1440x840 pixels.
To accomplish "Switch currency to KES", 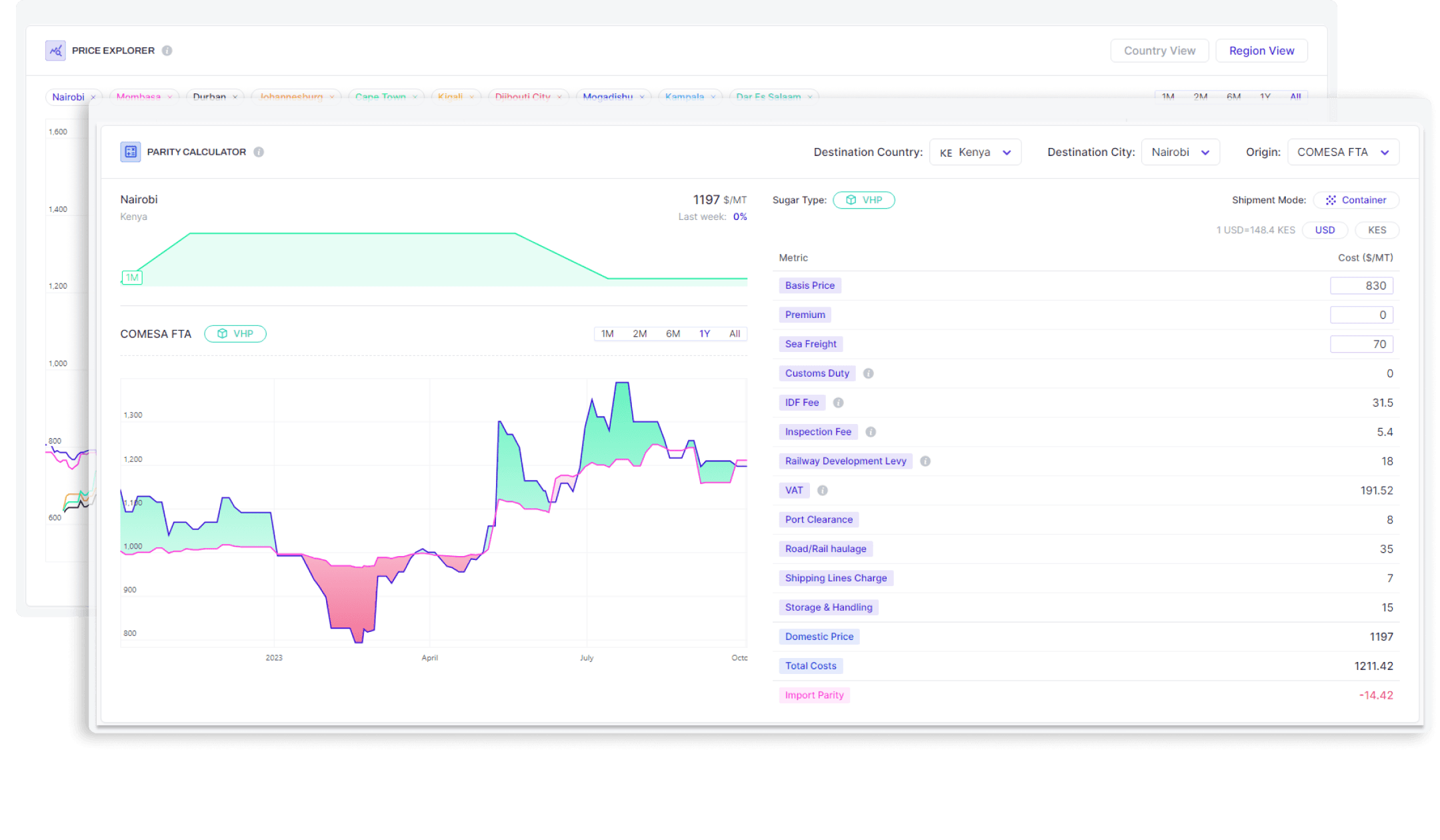I will 1377,230.
